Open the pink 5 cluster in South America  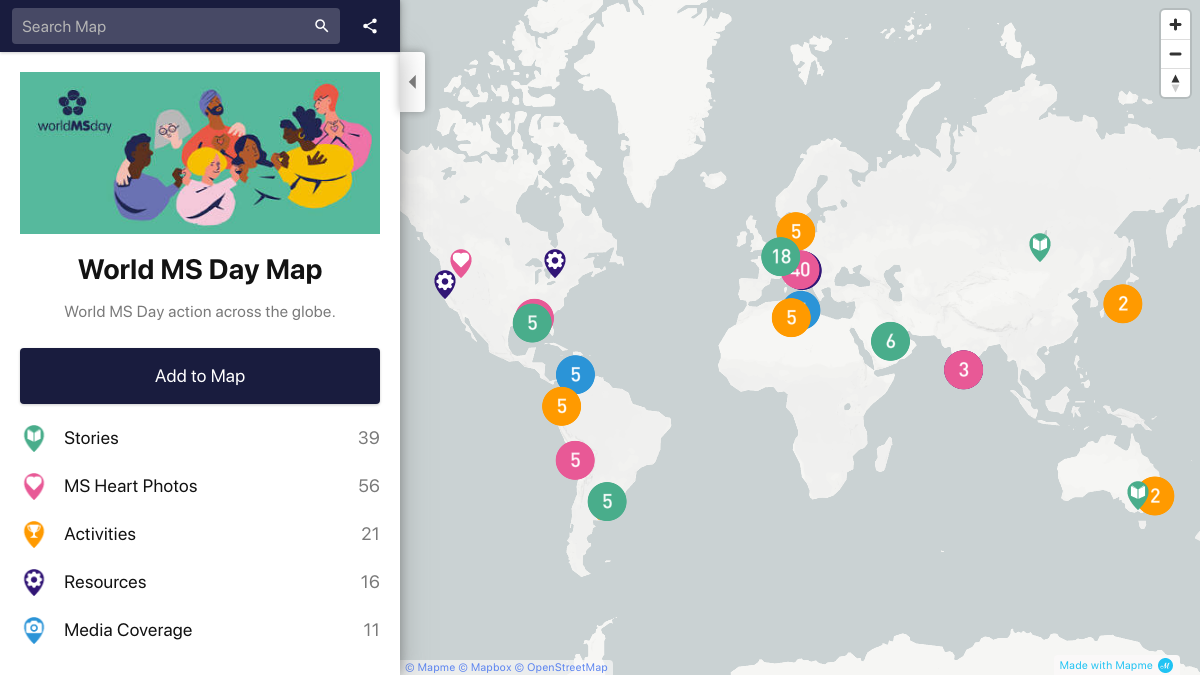pyautogui.click(x=575, y=460)
